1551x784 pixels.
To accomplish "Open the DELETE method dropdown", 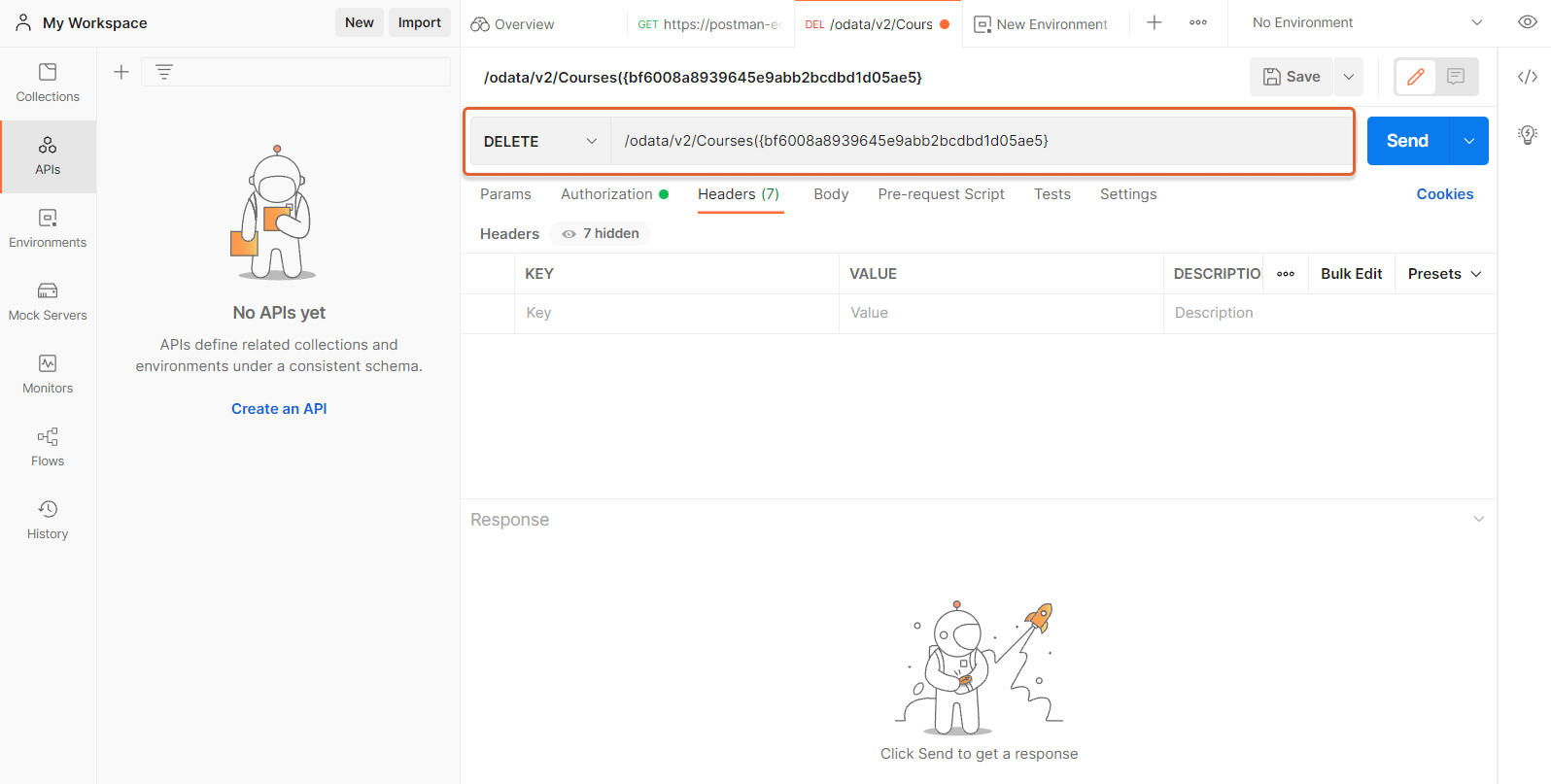I will [539, 142].
